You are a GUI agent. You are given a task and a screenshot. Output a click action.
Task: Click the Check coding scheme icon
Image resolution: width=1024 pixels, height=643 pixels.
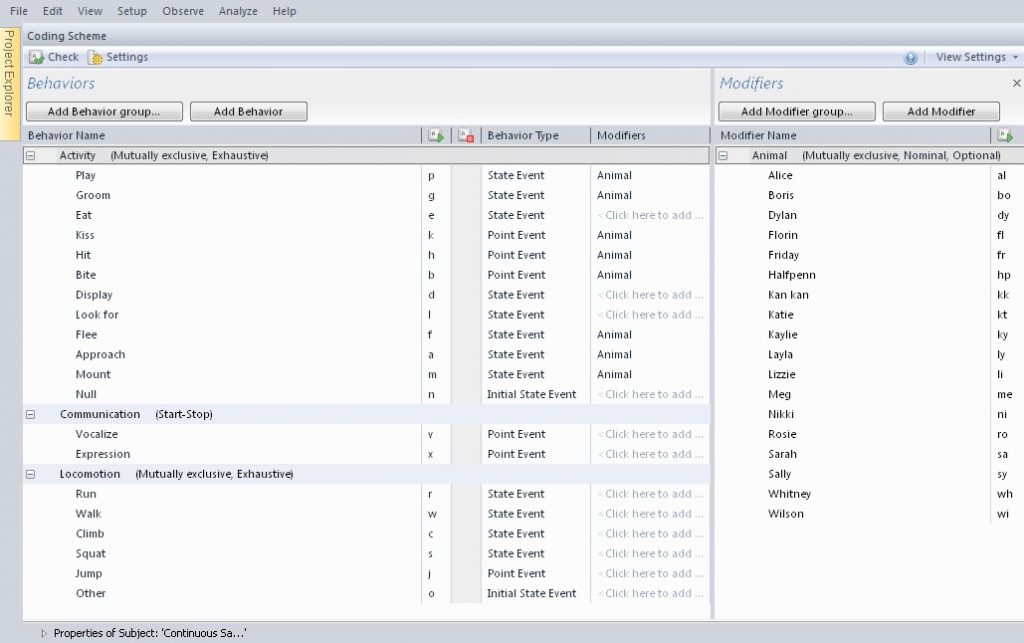(x=37, y=57)
